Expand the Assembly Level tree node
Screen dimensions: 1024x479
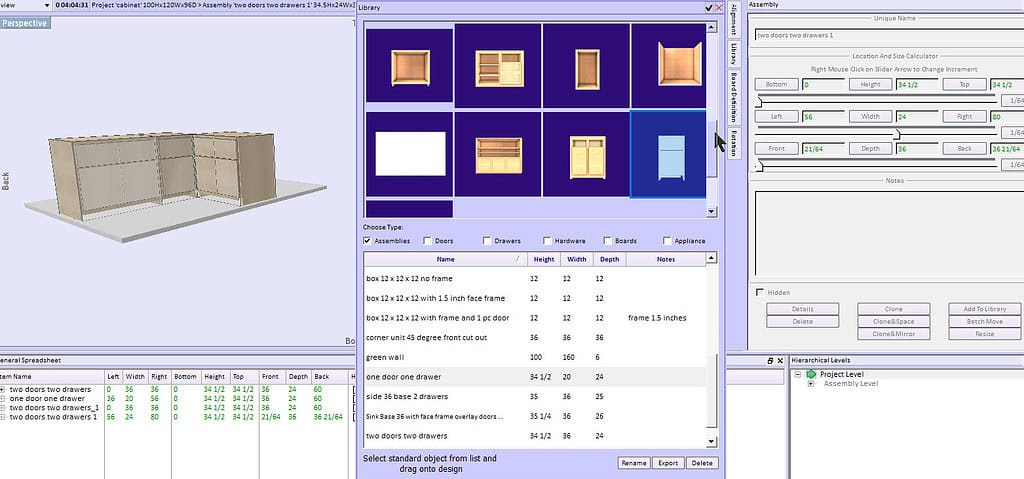tap(811, 384)
